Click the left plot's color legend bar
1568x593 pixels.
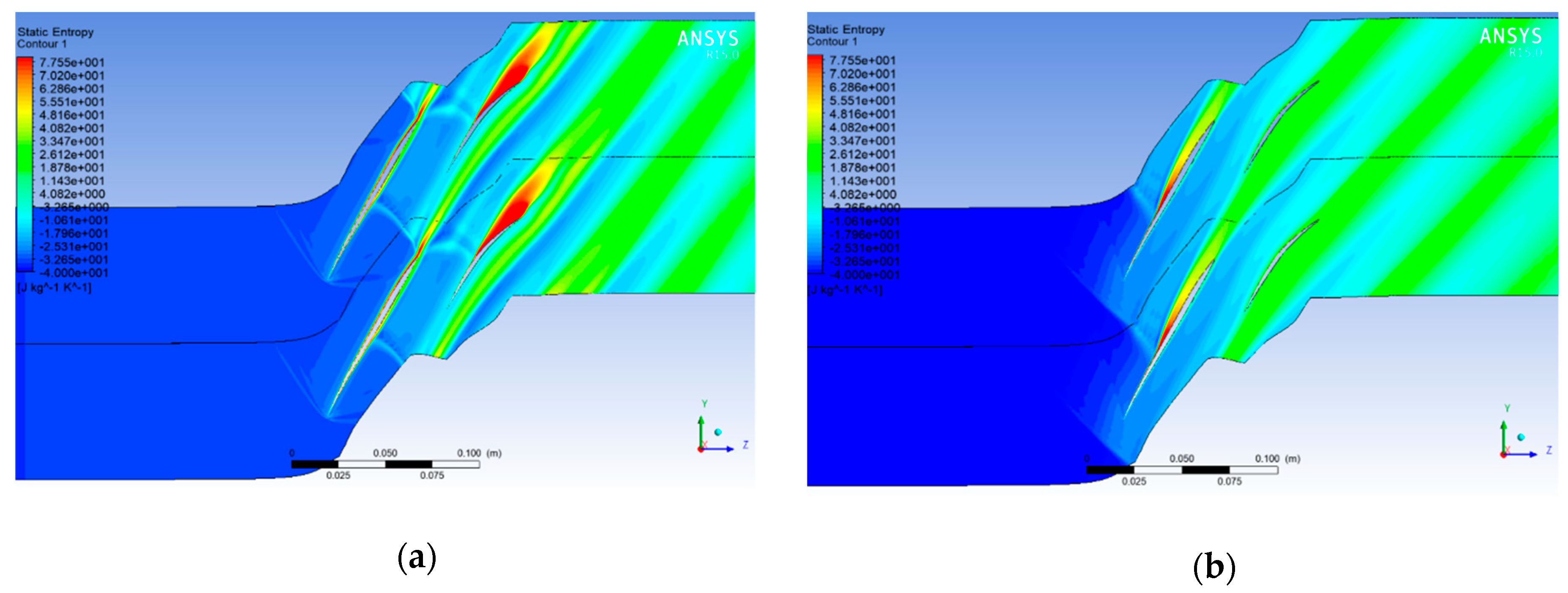click(x=25, y=164)
